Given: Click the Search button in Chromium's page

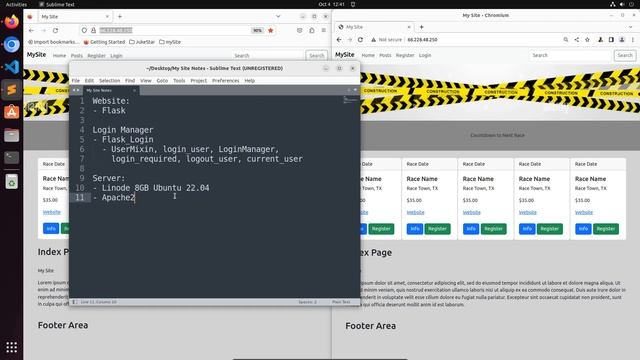Looking at the screenshot, I should click(624, 55).
